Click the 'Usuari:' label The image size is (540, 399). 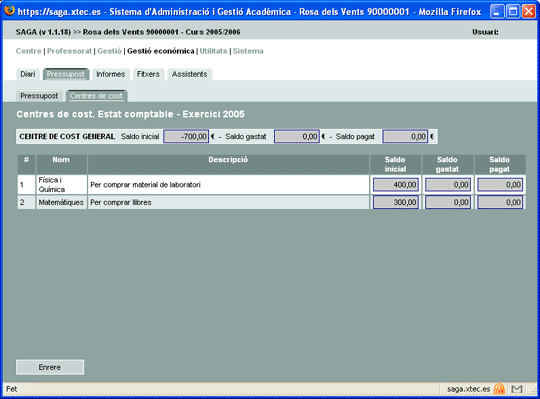(x=485, y=32)
